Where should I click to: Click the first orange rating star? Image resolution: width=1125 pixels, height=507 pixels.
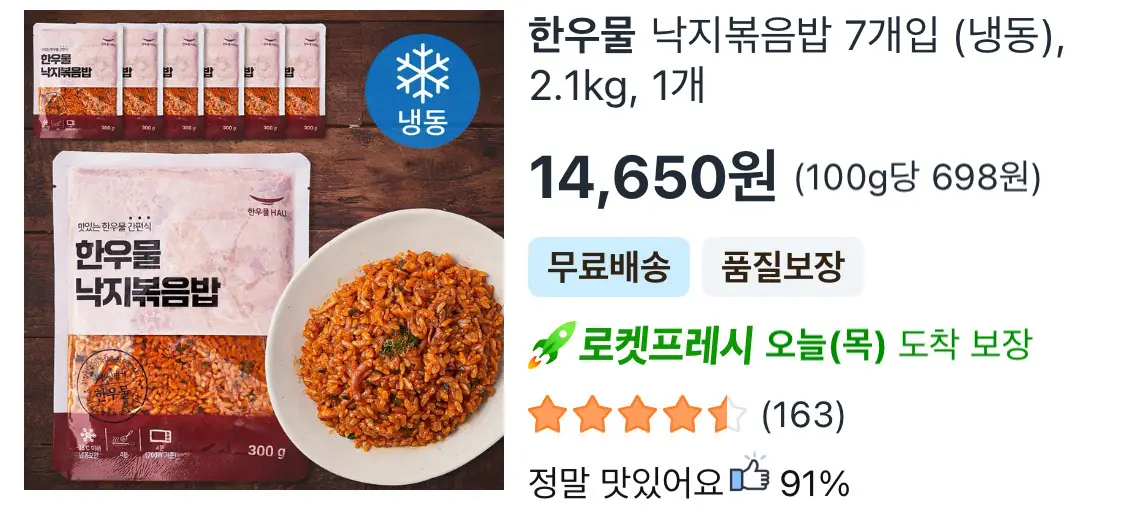[549, 415]
